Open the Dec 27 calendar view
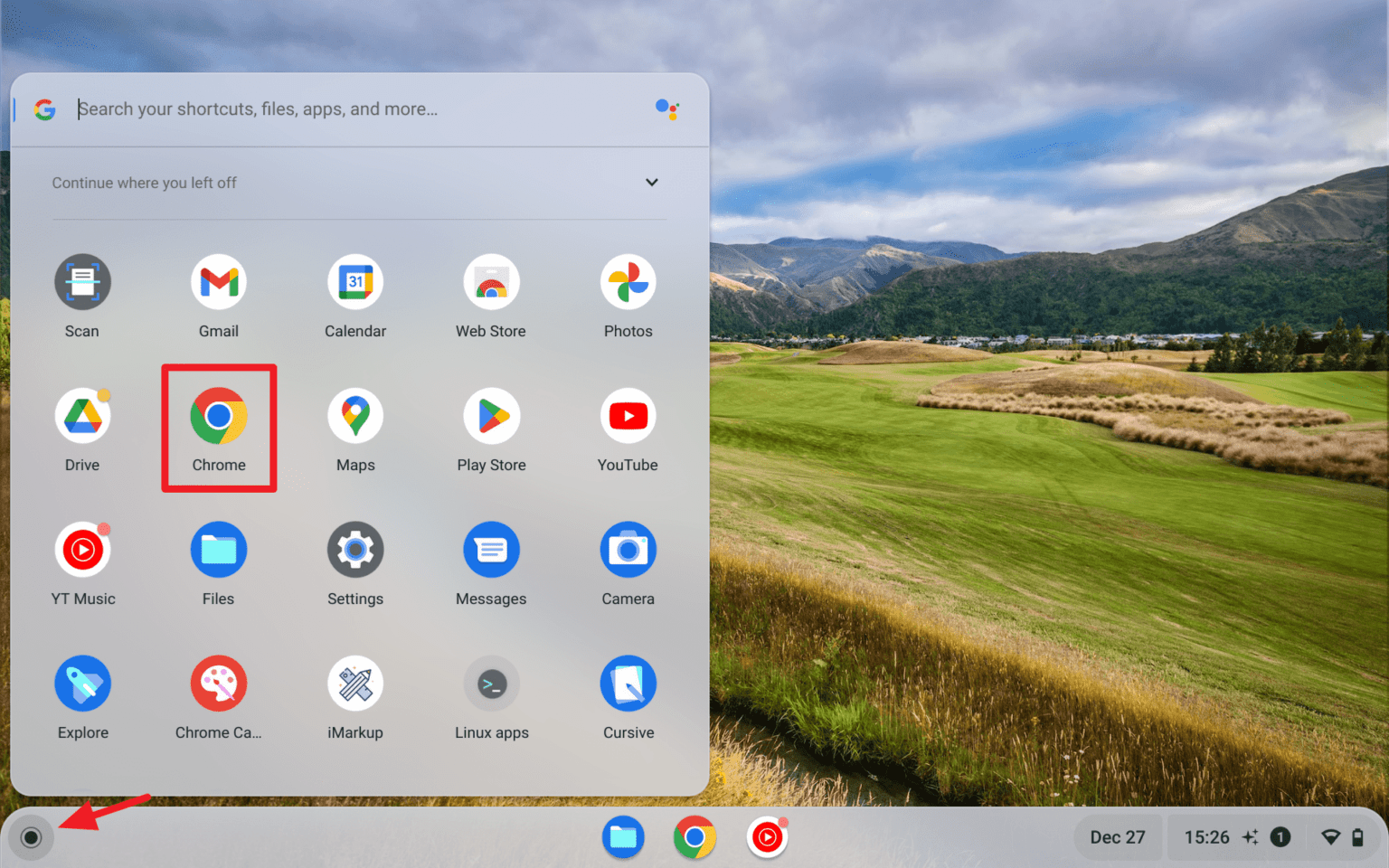Screen dimensions: 1389x868 [x=1118, y=837]
